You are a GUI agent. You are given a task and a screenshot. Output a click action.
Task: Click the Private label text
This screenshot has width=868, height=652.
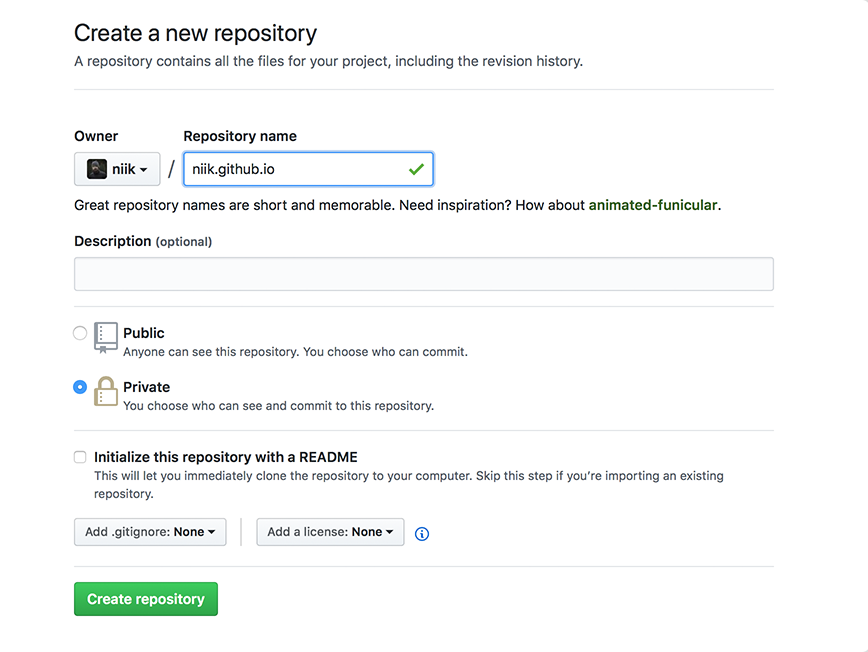tap(146, 387)
